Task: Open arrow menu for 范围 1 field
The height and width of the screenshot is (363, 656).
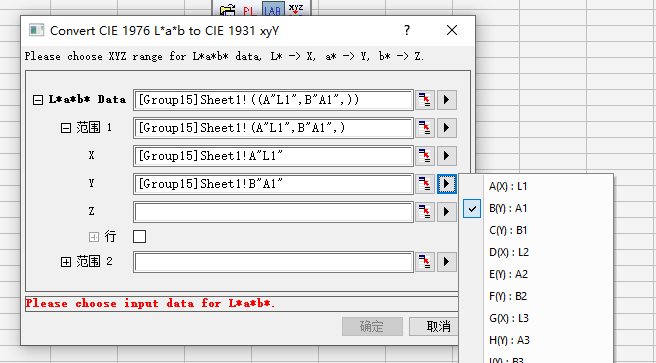Action: [447, 128]
